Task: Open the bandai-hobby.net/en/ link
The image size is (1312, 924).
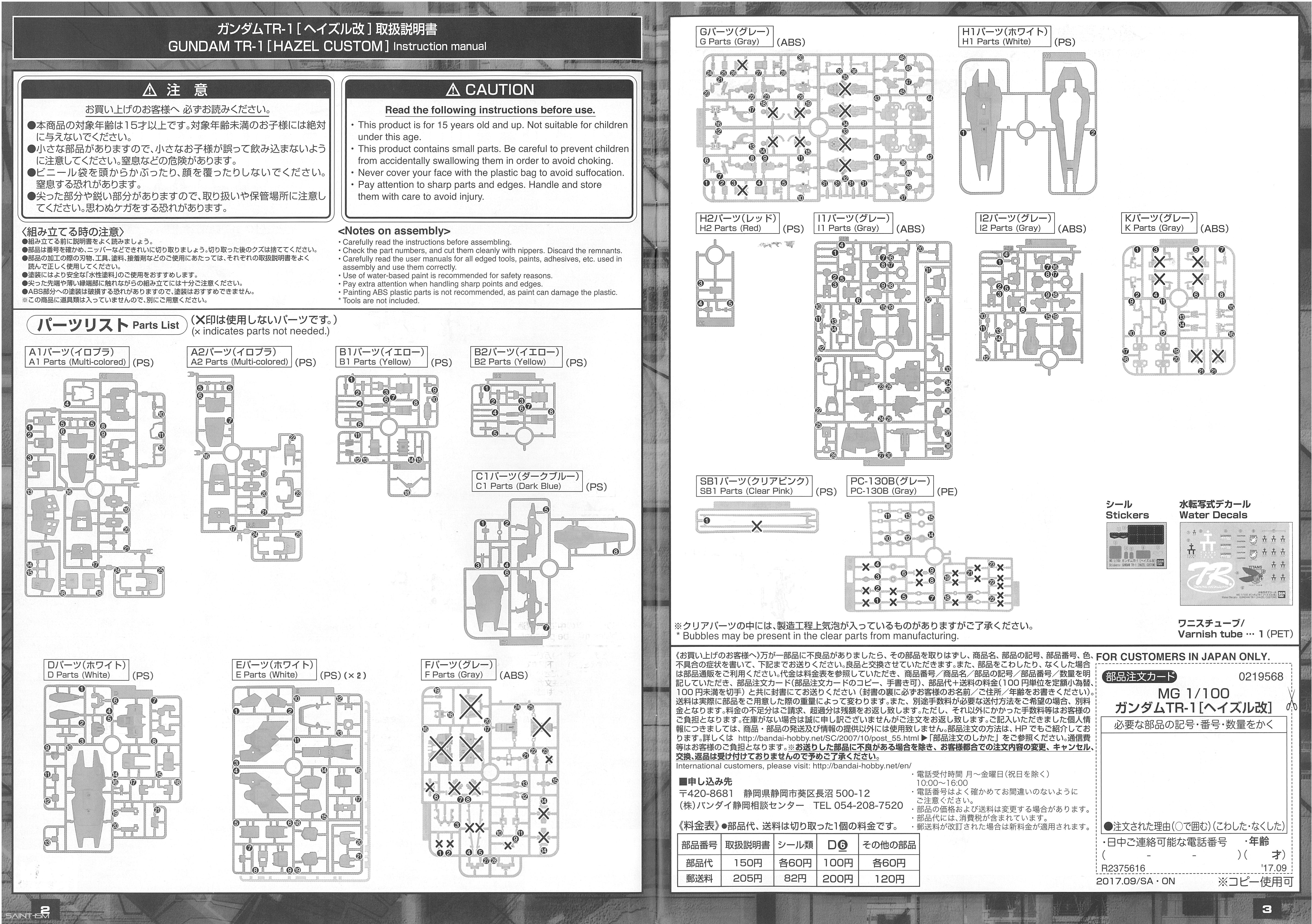Action: (862, 766)
